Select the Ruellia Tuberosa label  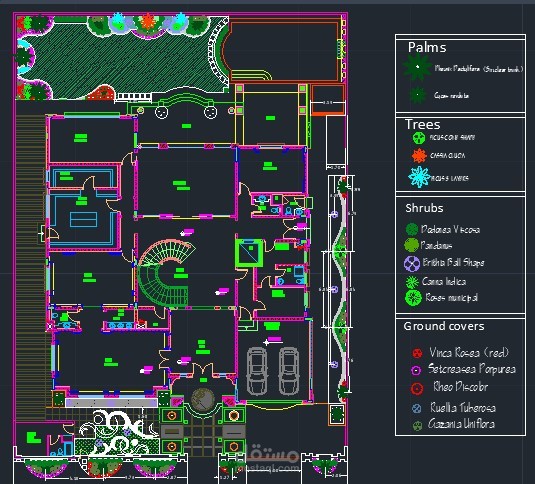click(463, 407)
